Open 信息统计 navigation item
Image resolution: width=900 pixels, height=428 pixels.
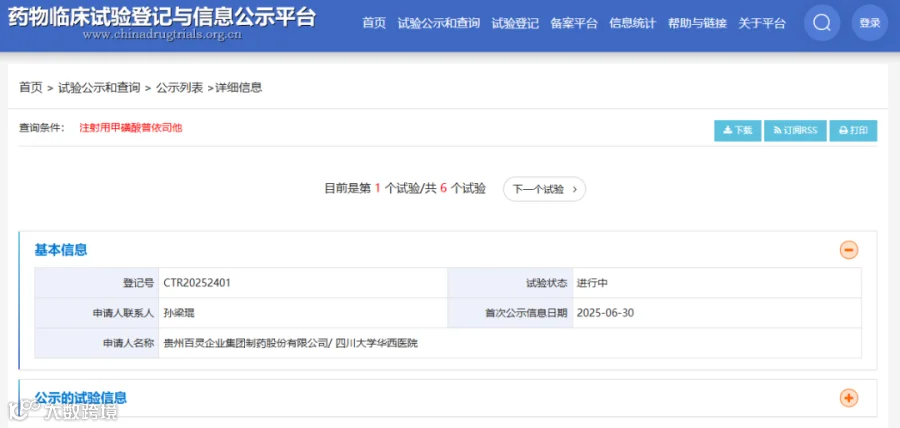633,24
